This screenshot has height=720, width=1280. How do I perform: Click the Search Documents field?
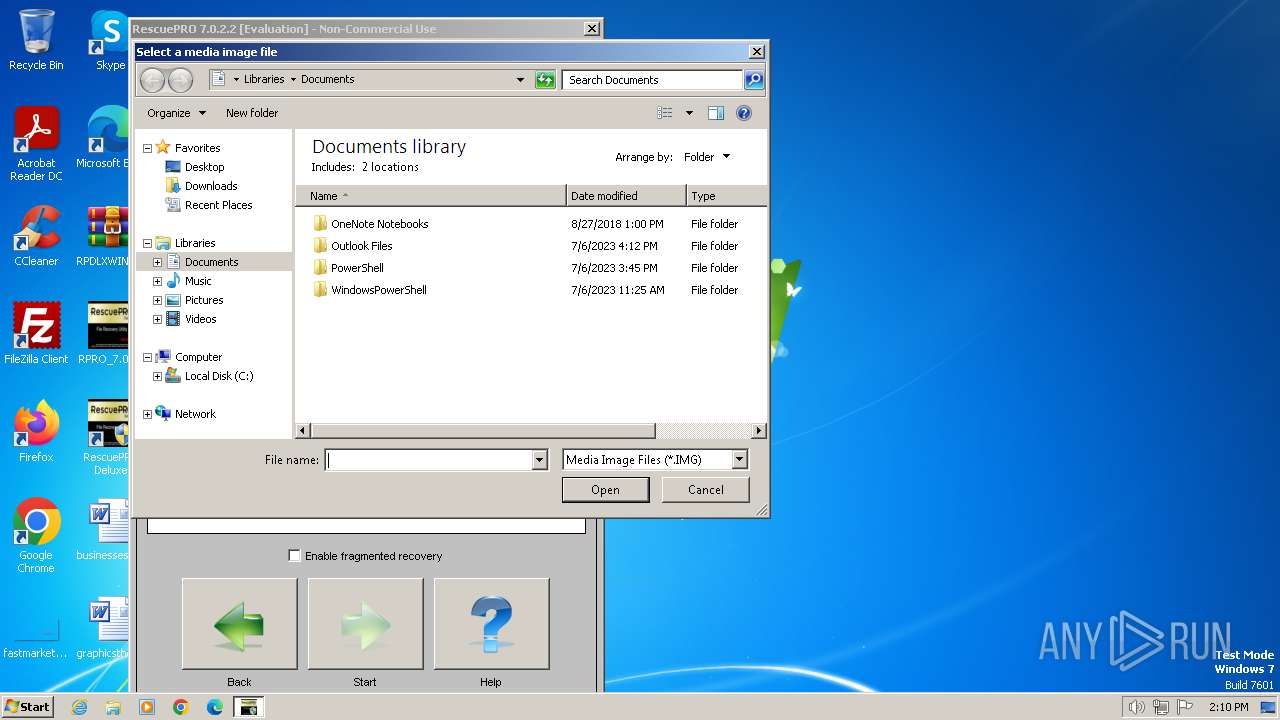(x=653, y=80)
